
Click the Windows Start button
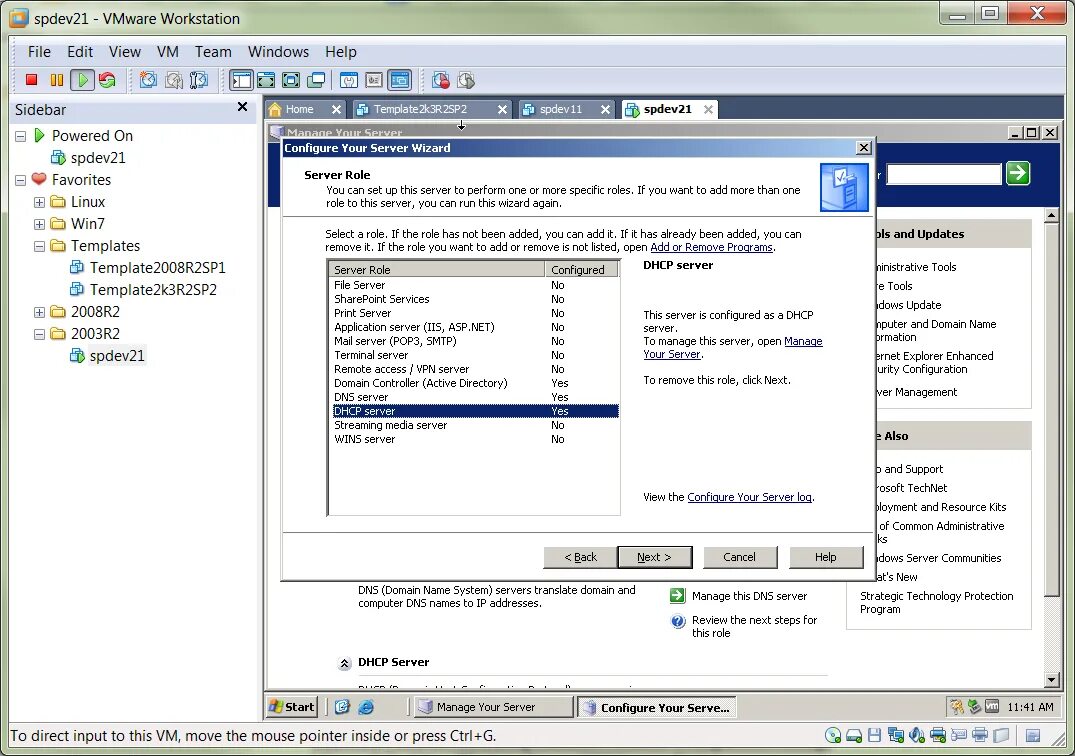[292, 707]
